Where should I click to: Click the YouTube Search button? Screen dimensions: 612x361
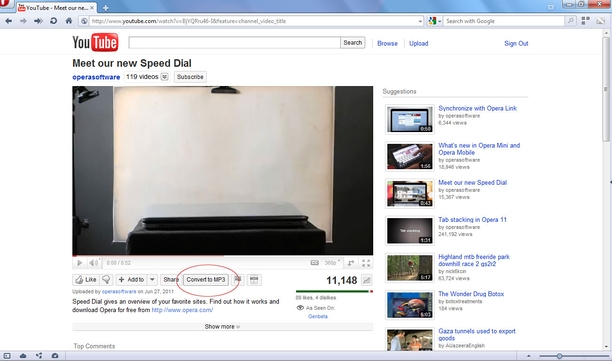click(x=352, y=43)
